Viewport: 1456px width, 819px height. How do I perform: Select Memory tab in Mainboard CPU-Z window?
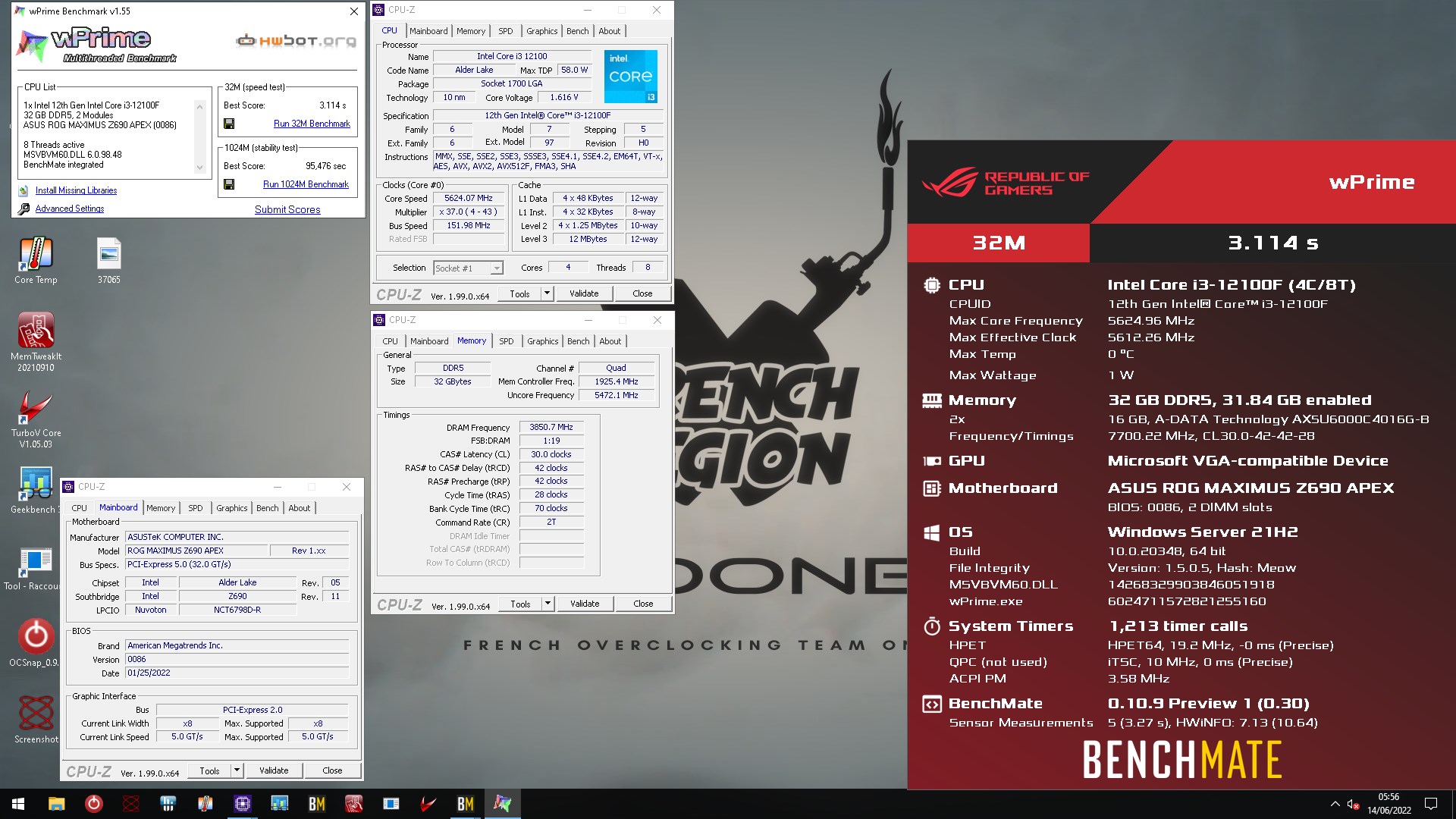[160, 508]
